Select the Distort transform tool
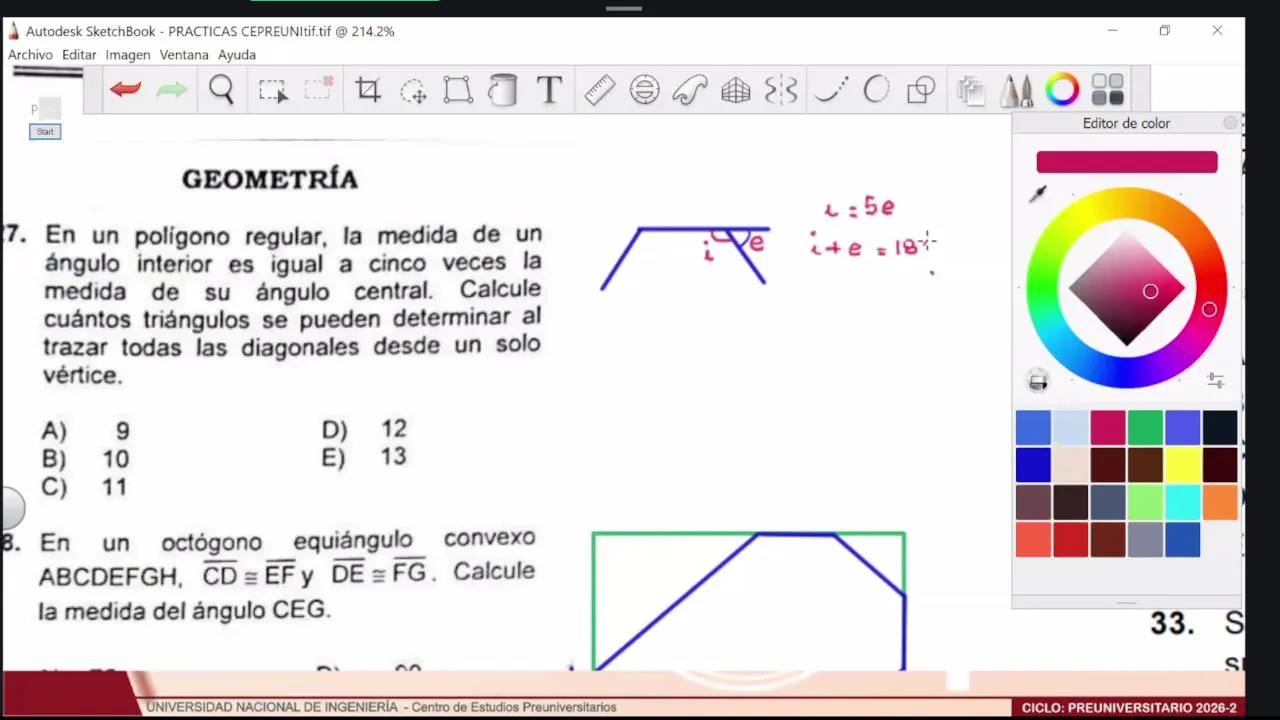1280x720 pixels. click(458, 90)
